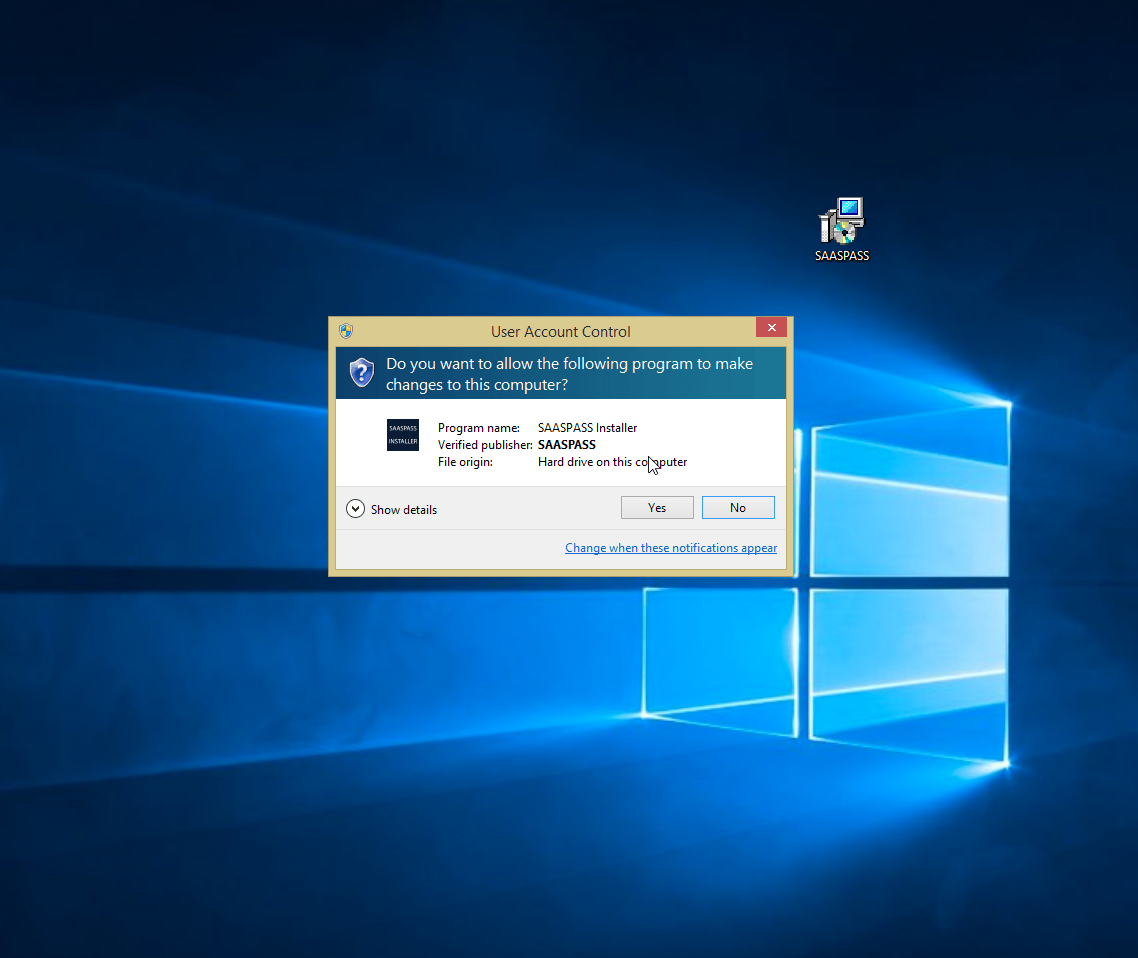Click No to deny the installer
The height and width of the screenshot is (958, 1138).
click(x=738, y=507)
